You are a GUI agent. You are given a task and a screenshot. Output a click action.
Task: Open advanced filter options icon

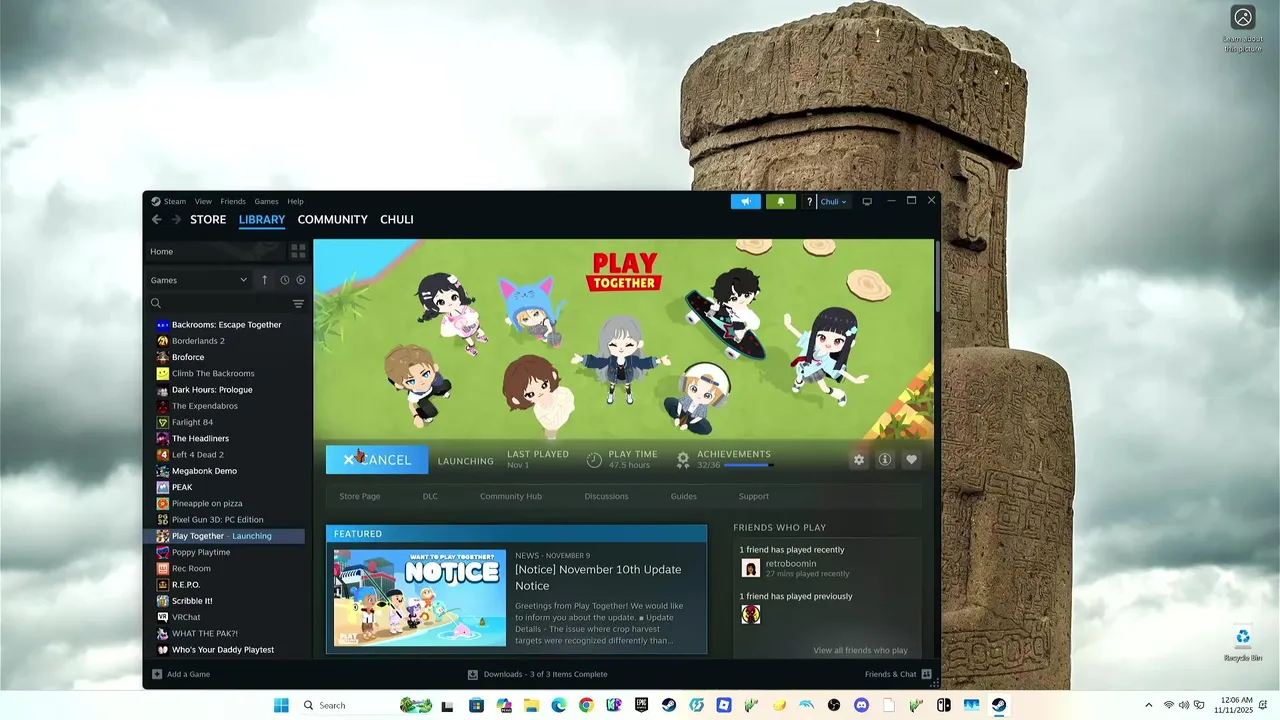(x=298, y=303)
